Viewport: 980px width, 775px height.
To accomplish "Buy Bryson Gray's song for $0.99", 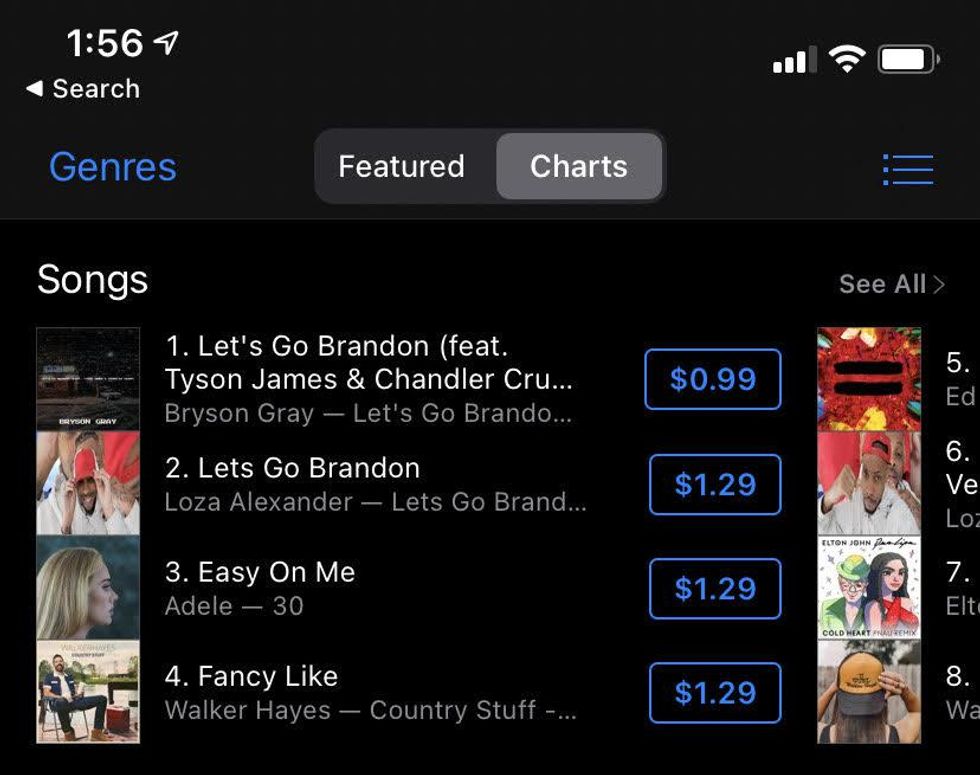I will [712, 379].
